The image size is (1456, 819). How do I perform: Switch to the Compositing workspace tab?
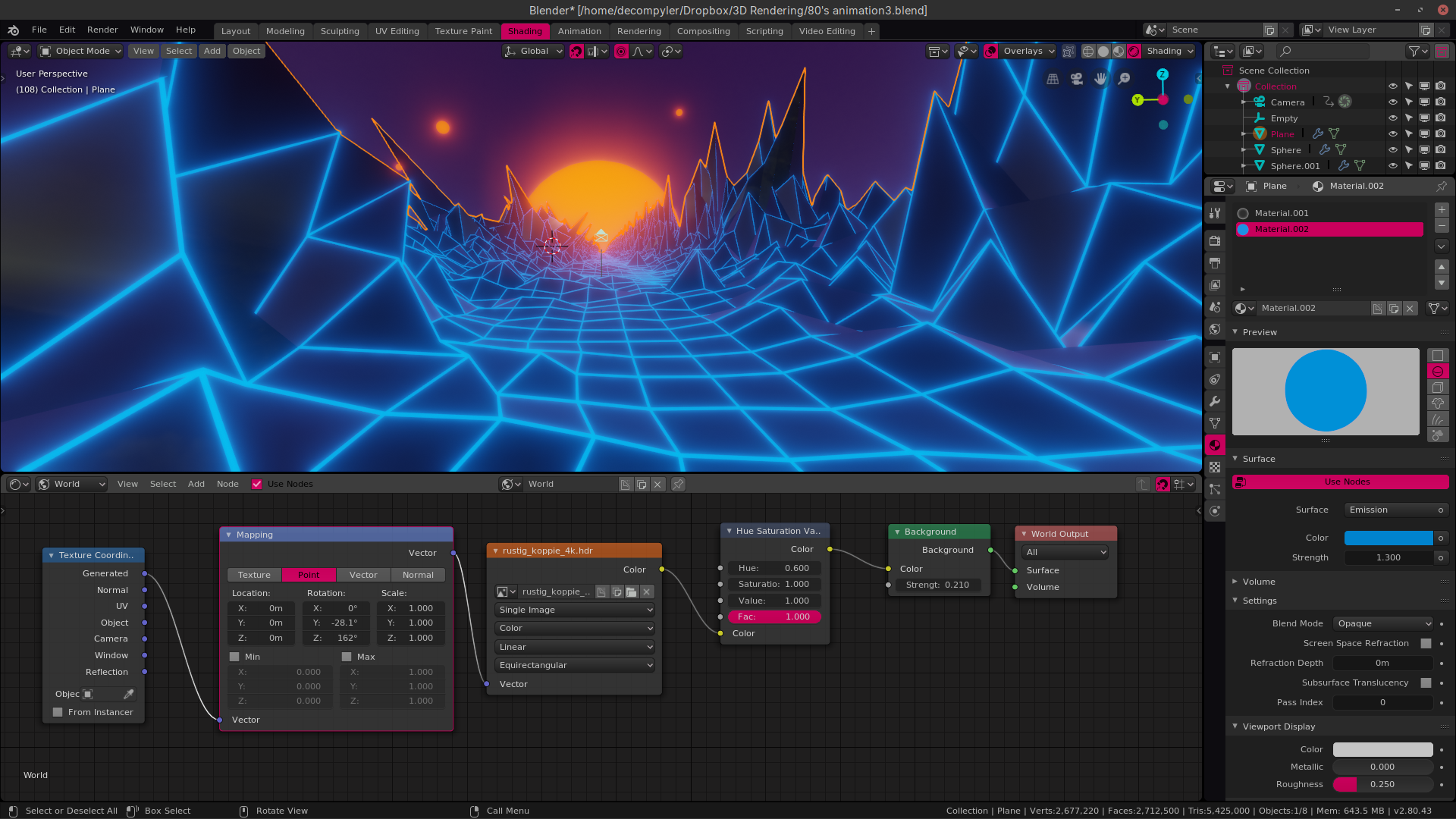pyautogui.click(x=703, y=32)
